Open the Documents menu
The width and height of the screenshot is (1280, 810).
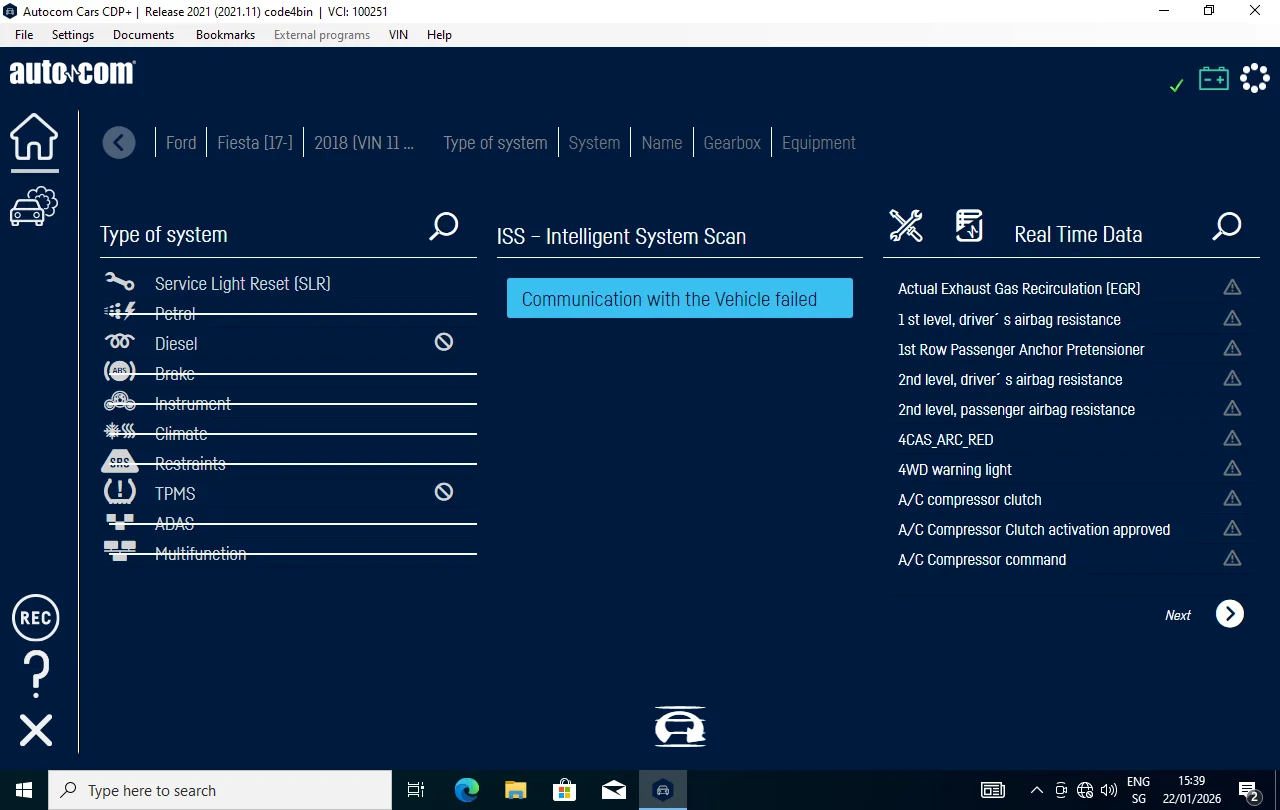143,35
